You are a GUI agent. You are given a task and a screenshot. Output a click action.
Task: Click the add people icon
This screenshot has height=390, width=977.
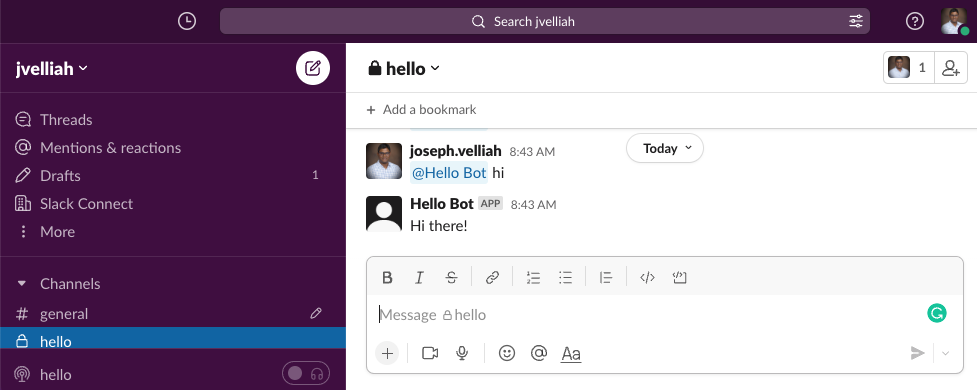[951, 67]
